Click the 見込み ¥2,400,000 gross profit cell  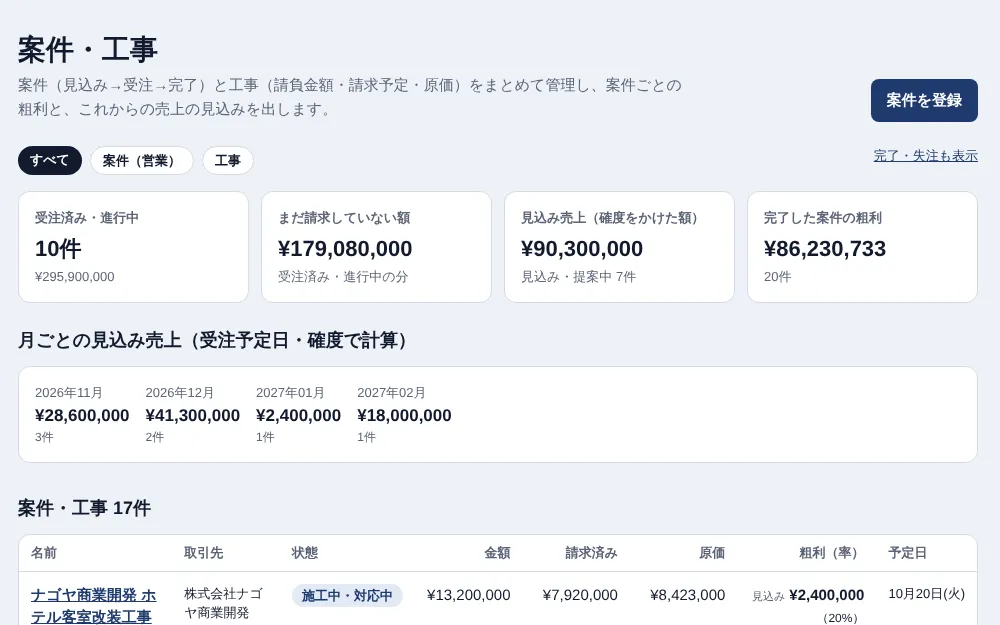pyautogui.click(x=808, y=605)
